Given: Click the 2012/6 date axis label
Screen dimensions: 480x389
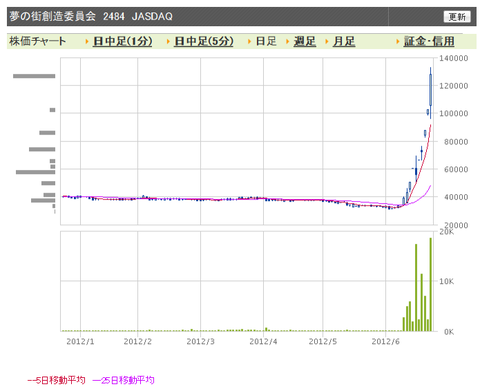Looking at the screenshot, I should 386,341.
